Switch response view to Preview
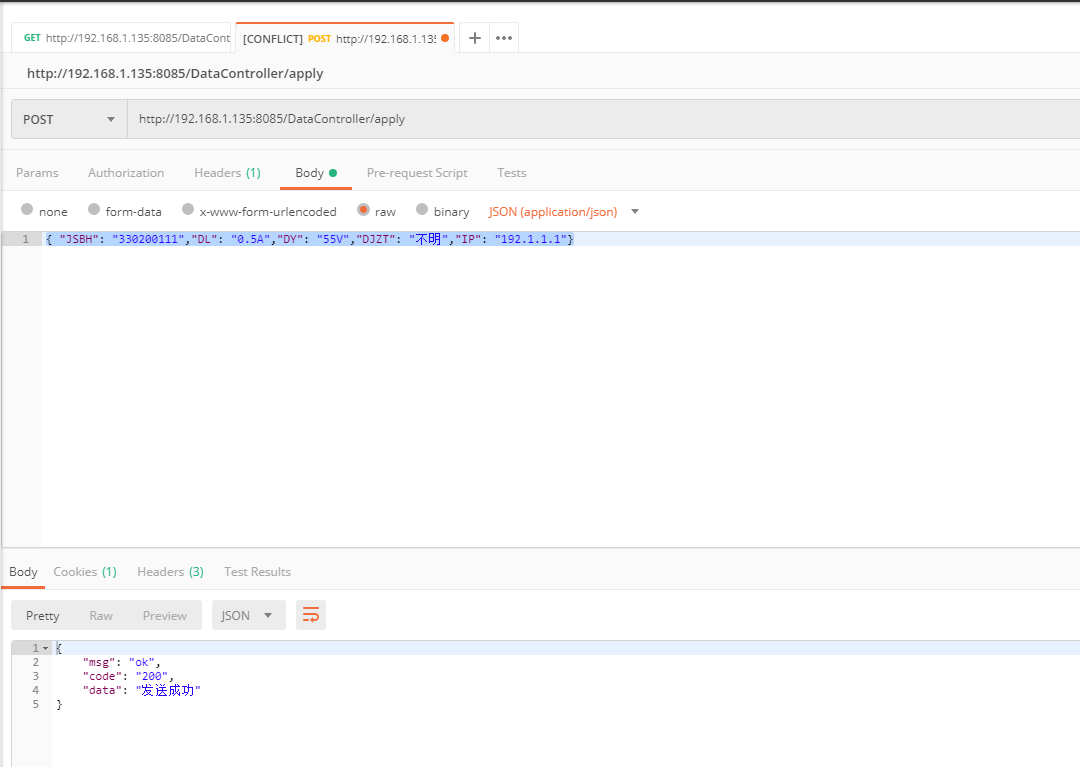The image size is (1080, 767). (x=165, y=616)
